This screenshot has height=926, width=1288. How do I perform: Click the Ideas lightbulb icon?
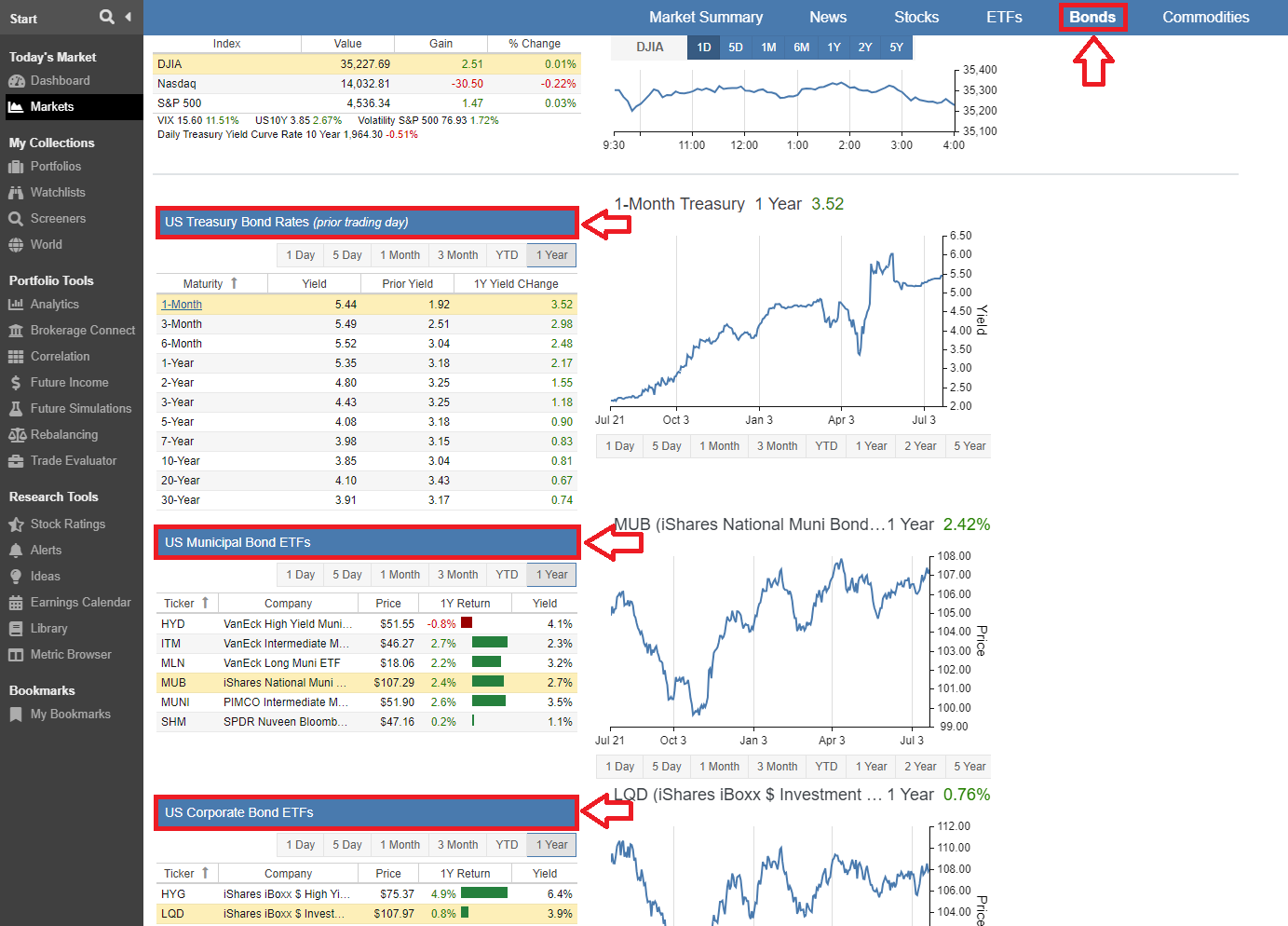[x=16, y=577]
